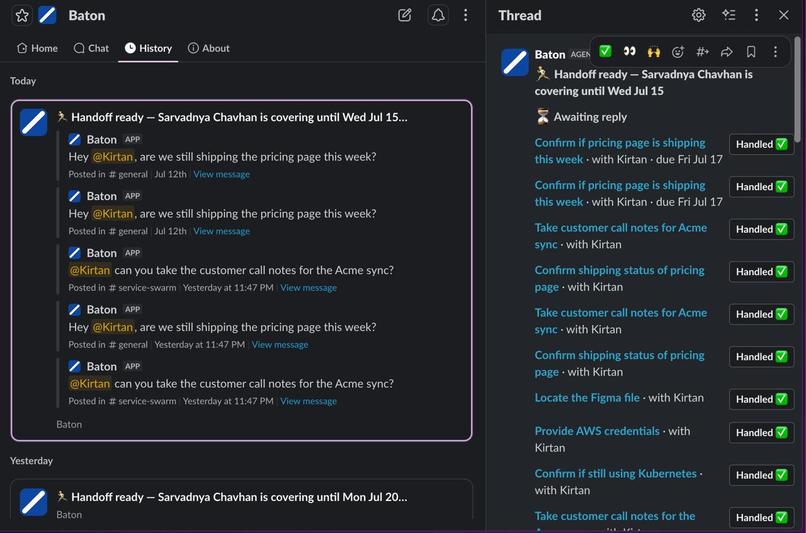The height and width of the screenshot is (533, 806).
Task: Bookmark the message for later
Action: click(x=751, y=51)
